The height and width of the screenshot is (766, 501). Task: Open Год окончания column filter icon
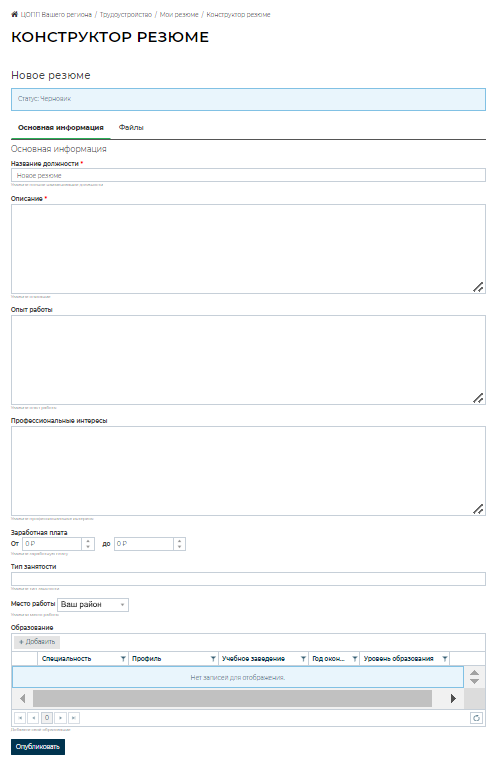click(355, 659)
